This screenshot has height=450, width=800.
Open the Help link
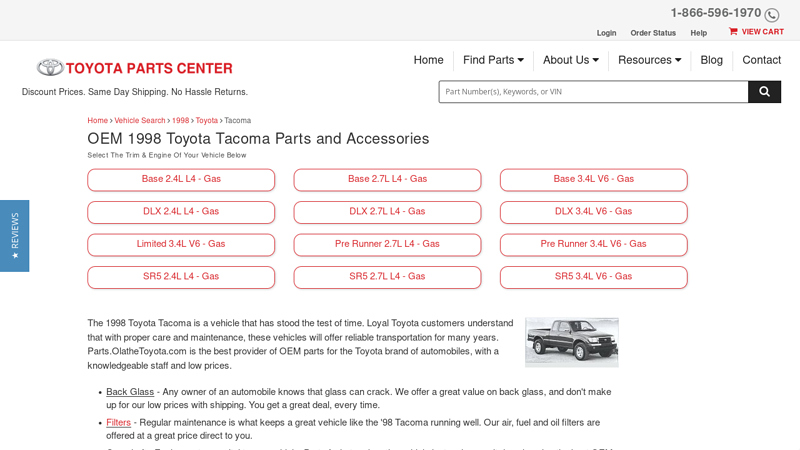point(698,33)
